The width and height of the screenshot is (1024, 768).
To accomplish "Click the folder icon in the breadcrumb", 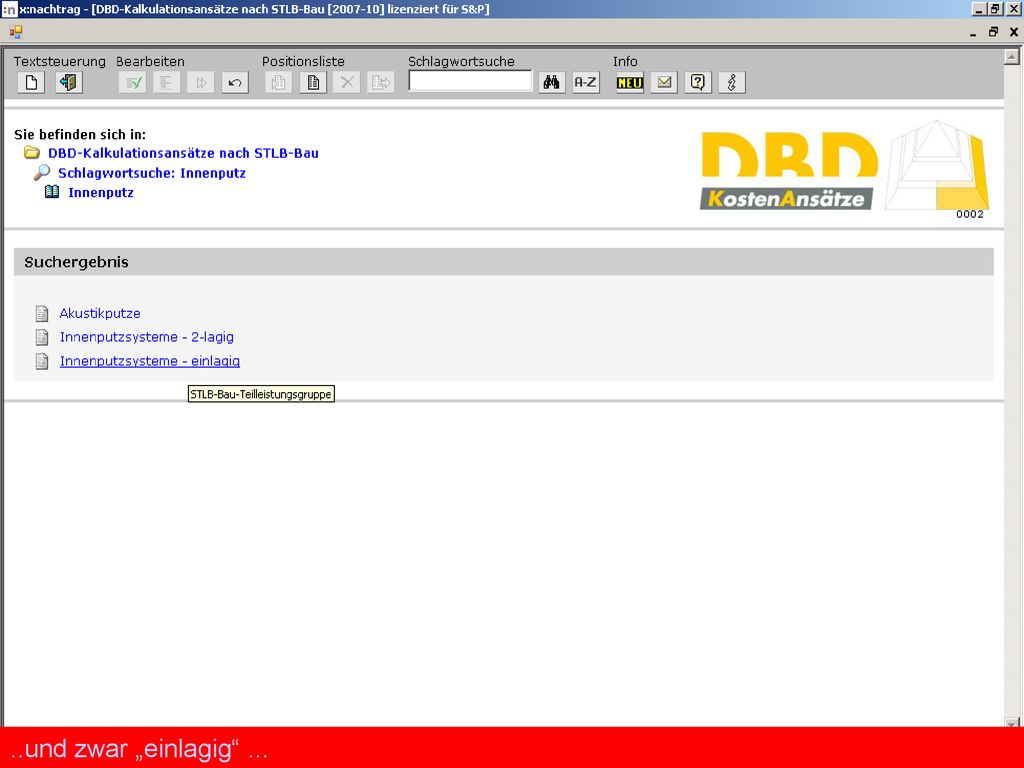I will (x=31, y=153).
